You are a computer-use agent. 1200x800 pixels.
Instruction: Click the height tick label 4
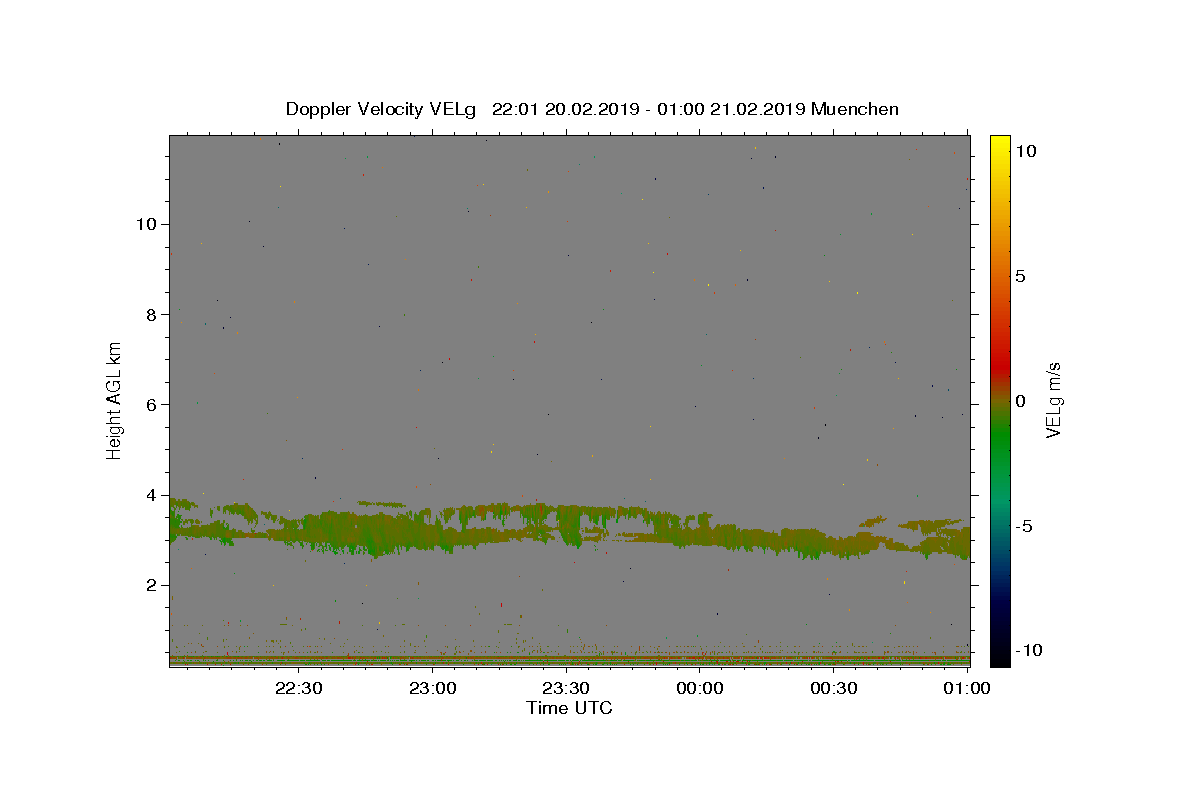[150, 495]
